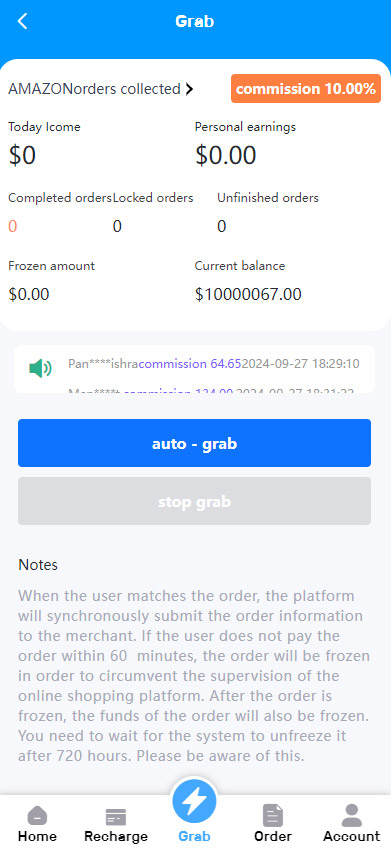Select the Unfinished orders count
This screenshot has height=849, width=391.
point(221,226)
